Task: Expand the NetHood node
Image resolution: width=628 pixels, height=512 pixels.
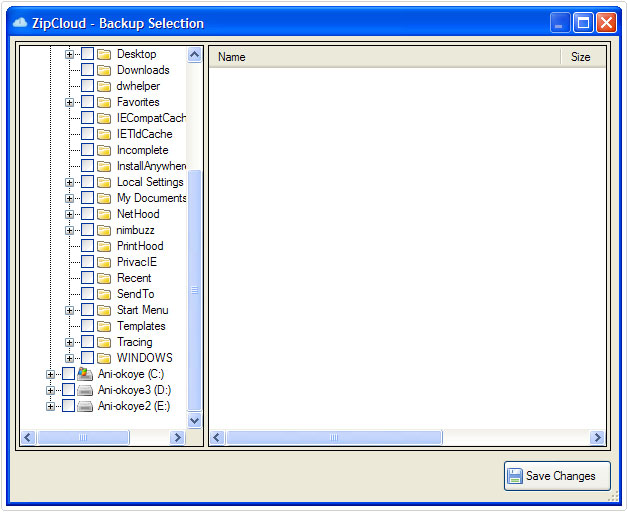Action: [x=69, y=214]
